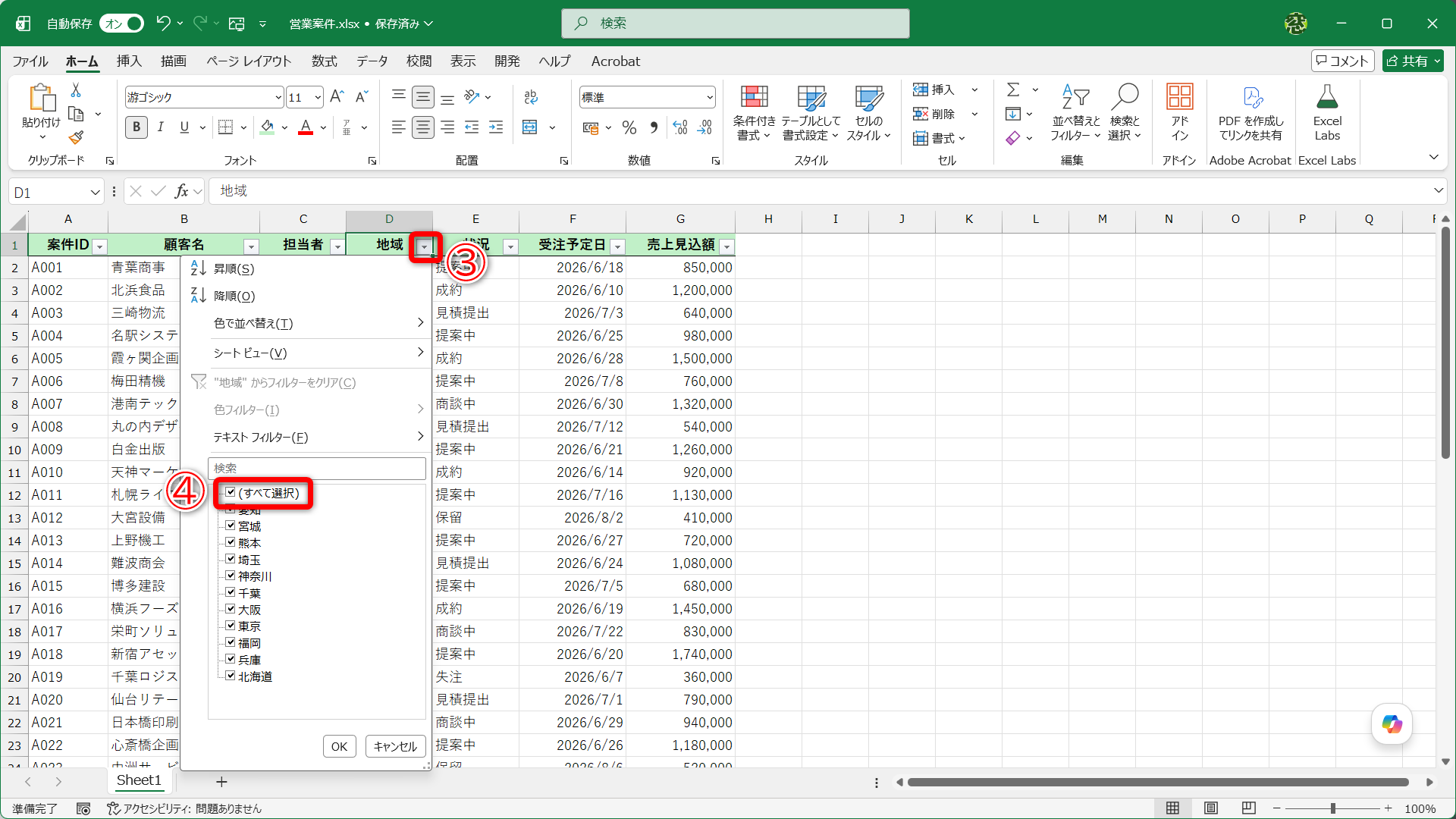Click the Add-ins (アドイン) icon

(1179, 113)
